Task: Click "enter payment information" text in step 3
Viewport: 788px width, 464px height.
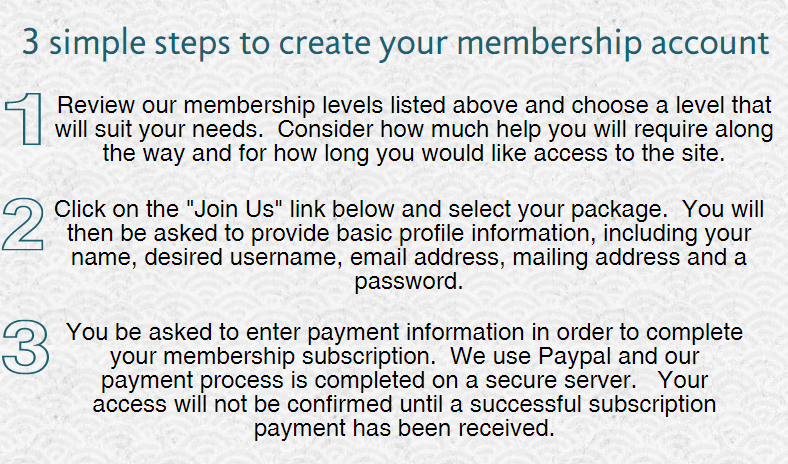Action: [385, 333]
